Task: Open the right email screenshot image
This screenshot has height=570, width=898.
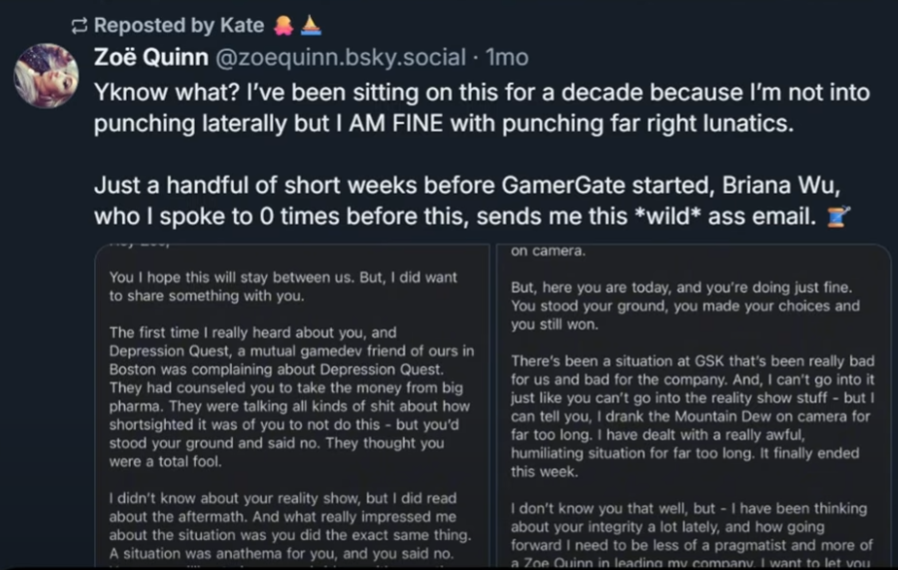Action: click(x=694, y=406)
